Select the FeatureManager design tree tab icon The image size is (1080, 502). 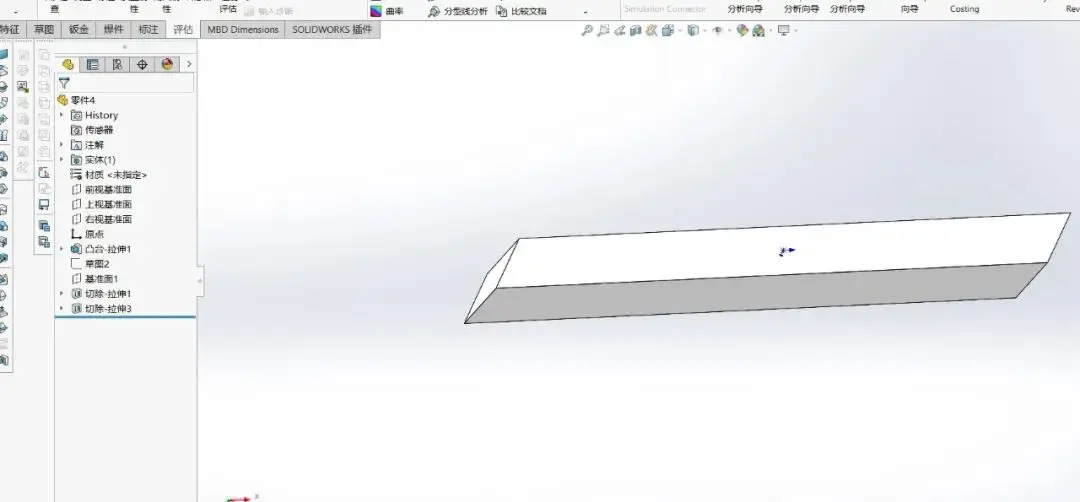click(x=68, y=64)
